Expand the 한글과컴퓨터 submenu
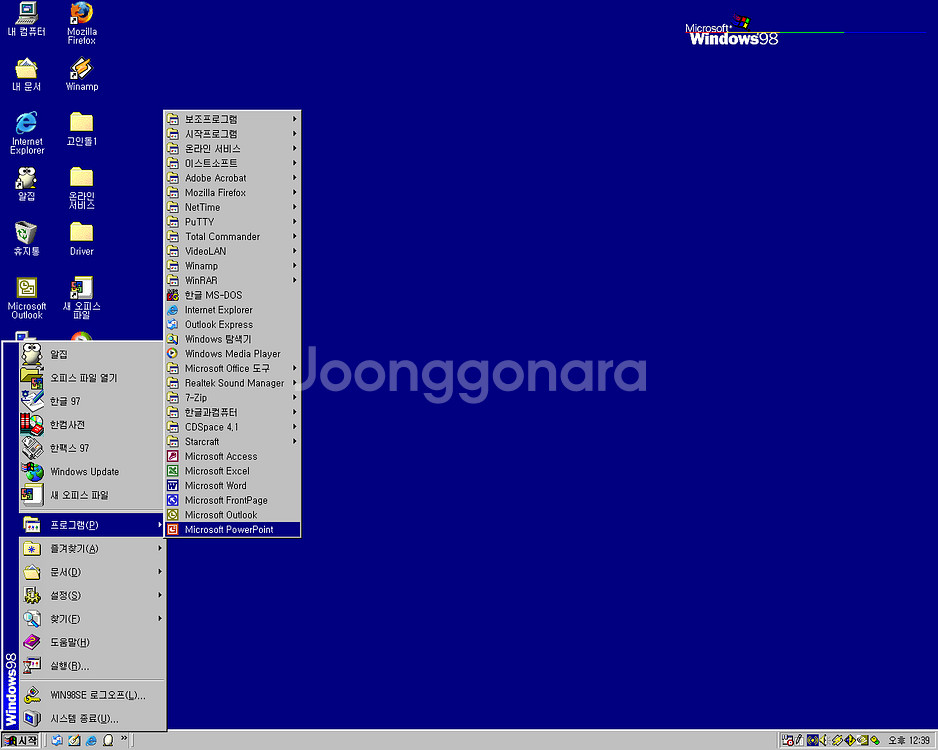The width and height of the screenshot is (938, 750). [233, 412]
